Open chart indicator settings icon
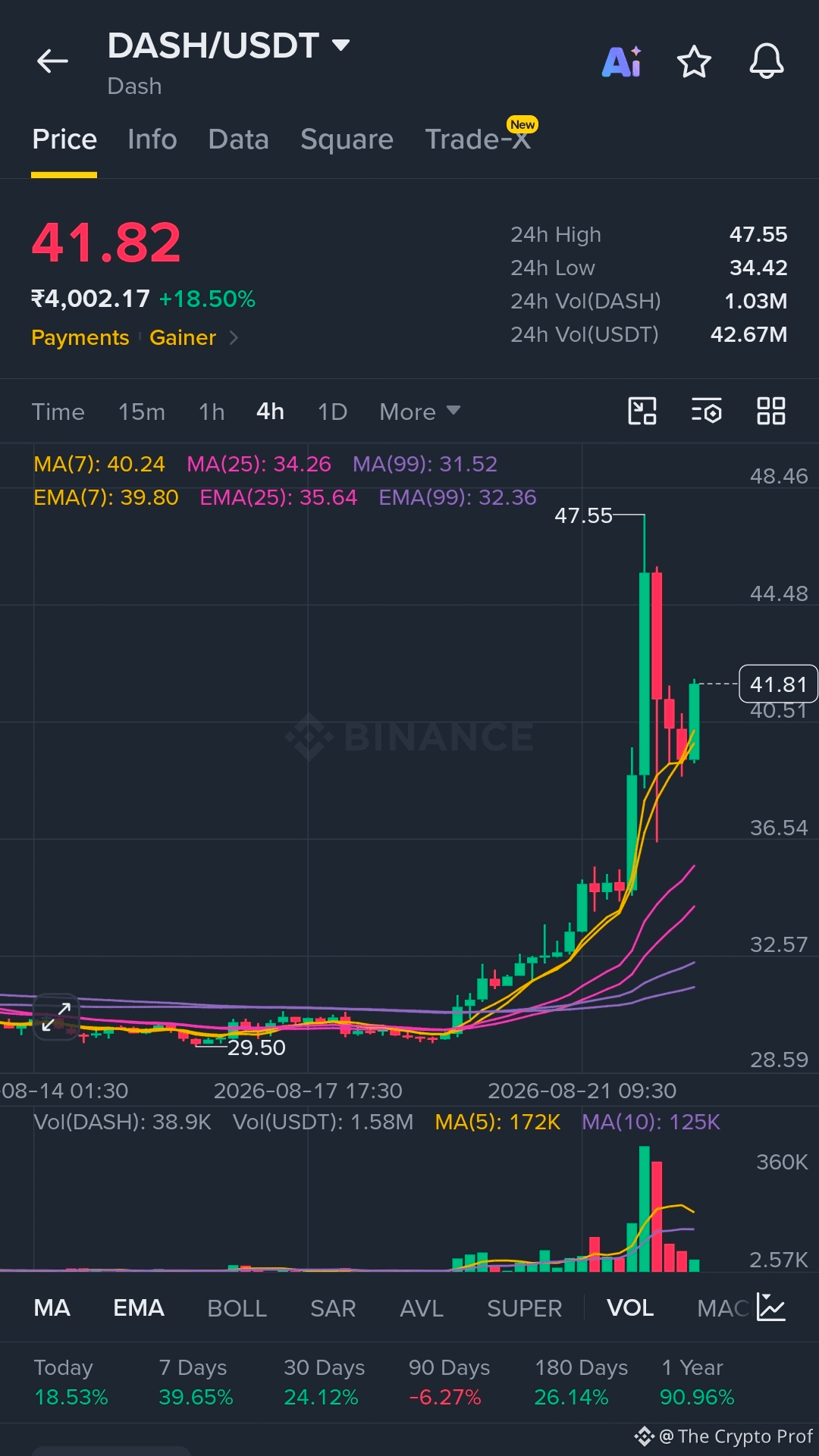This screenshot has width=819, height=1456. 707,411
